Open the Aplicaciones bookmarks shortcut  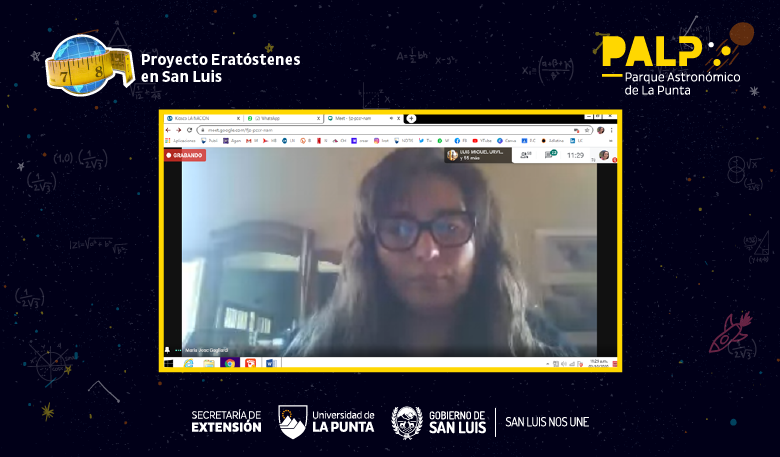[x=181, y=141]
